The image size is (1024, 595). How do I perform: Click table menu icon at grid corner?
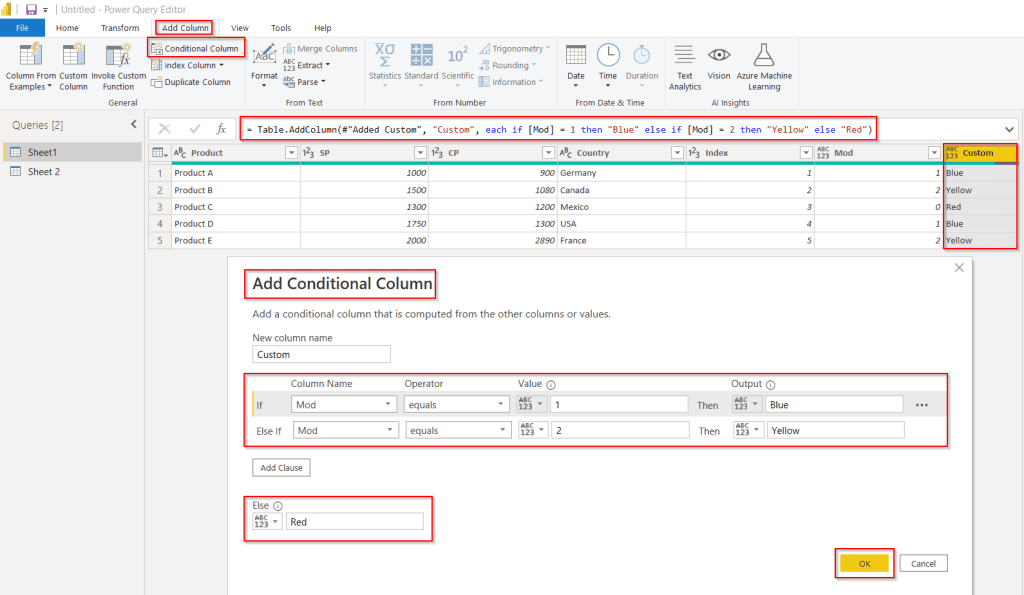click(159, 153)
